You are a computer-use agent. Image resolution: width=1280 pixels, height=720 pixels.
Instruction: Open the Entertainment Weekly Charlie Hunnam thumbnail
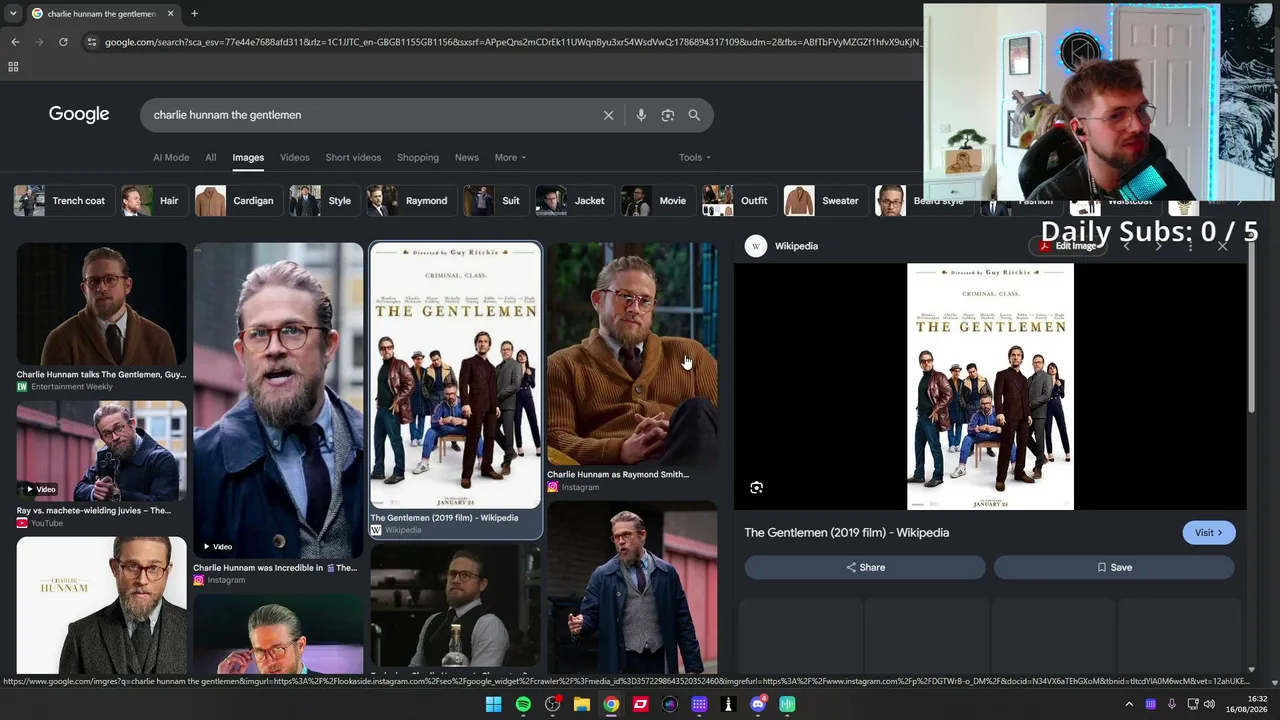click(x=101, y=304)
